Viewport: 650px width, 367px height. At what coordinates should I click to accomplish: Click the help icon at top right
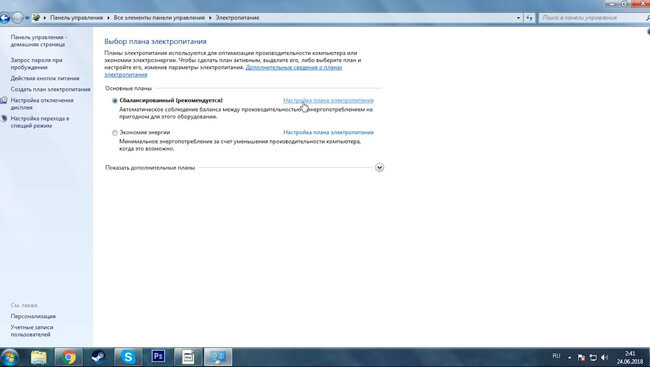pos(648,32)
